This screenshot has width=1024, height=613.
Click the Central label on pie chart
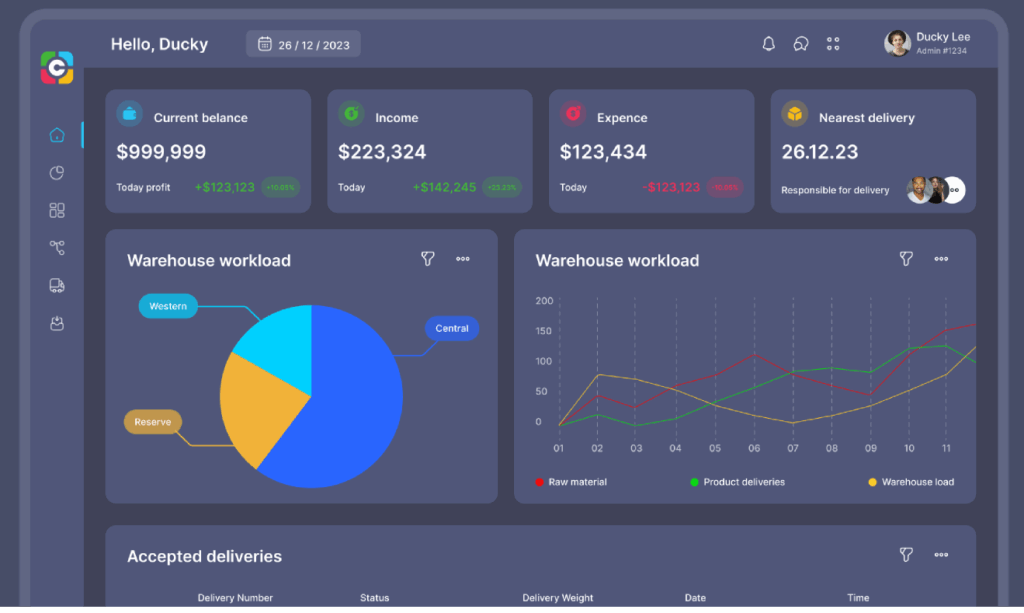(452, 328)
